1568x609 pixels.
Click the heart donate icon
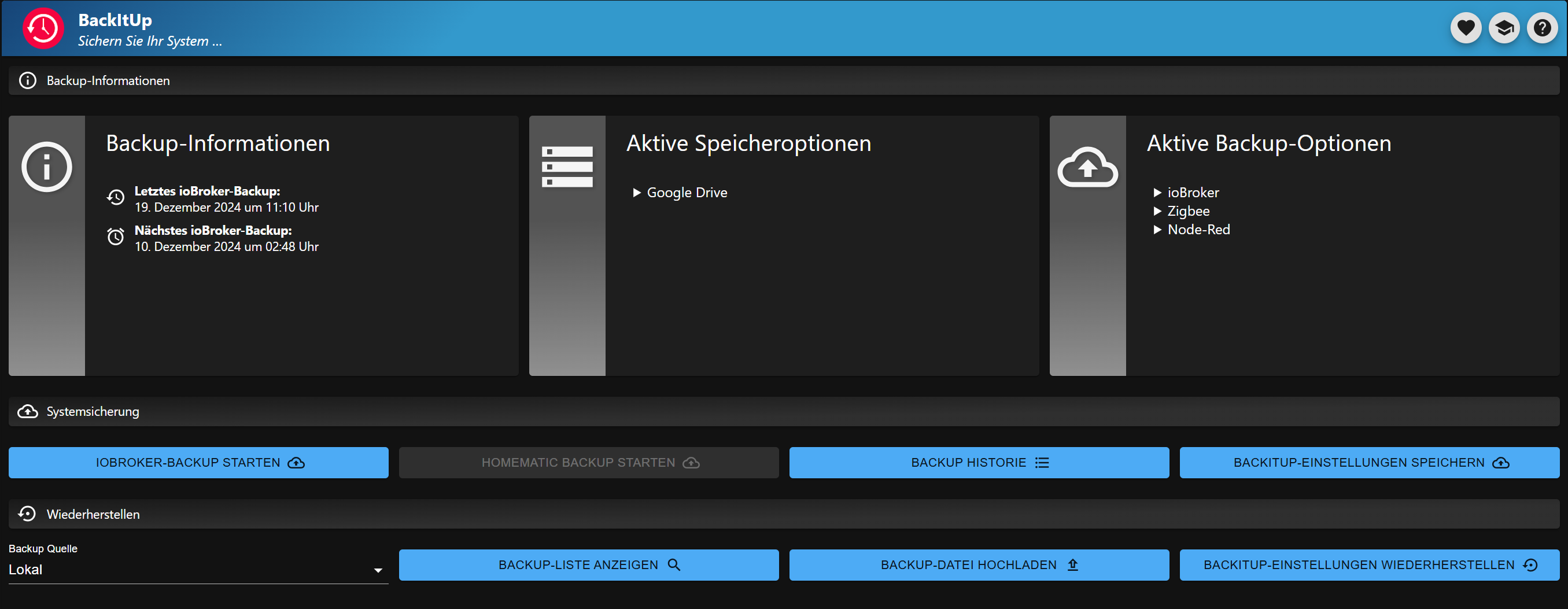pos(1466,28)
